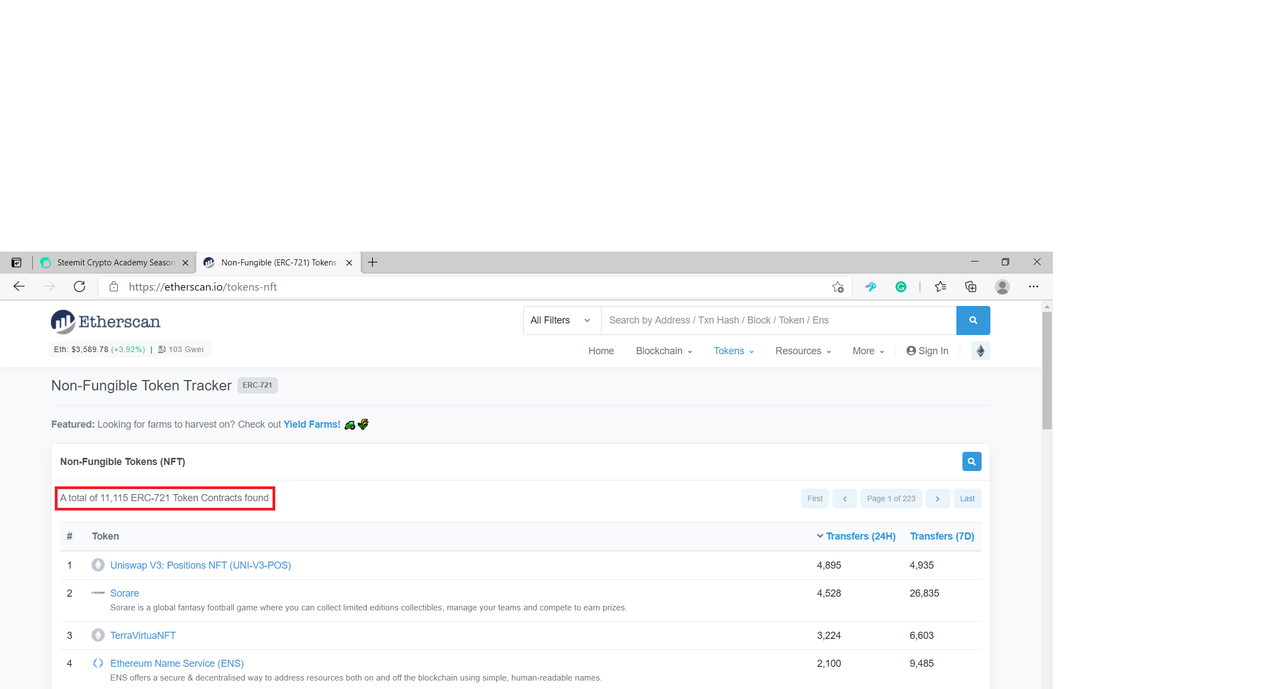
Task: Expand the Resources menu
Action: [803, 351]
